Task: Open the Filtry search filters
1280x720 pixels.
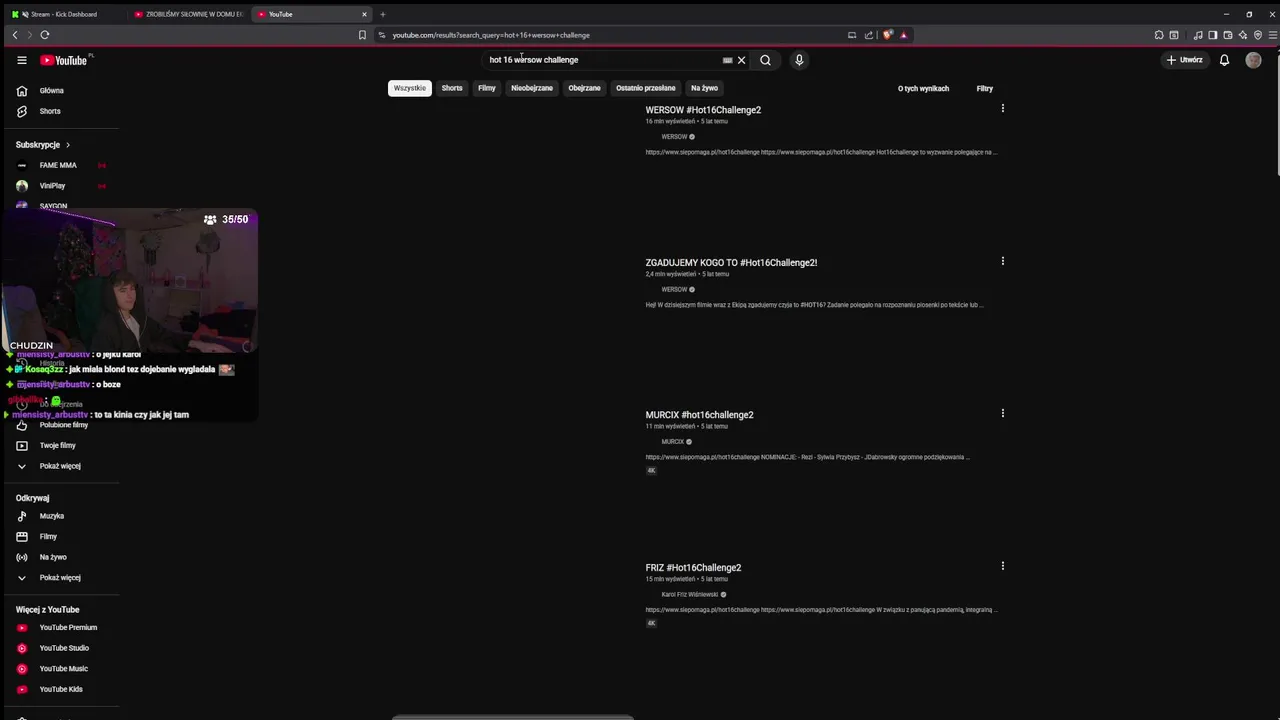Action: 985,88
